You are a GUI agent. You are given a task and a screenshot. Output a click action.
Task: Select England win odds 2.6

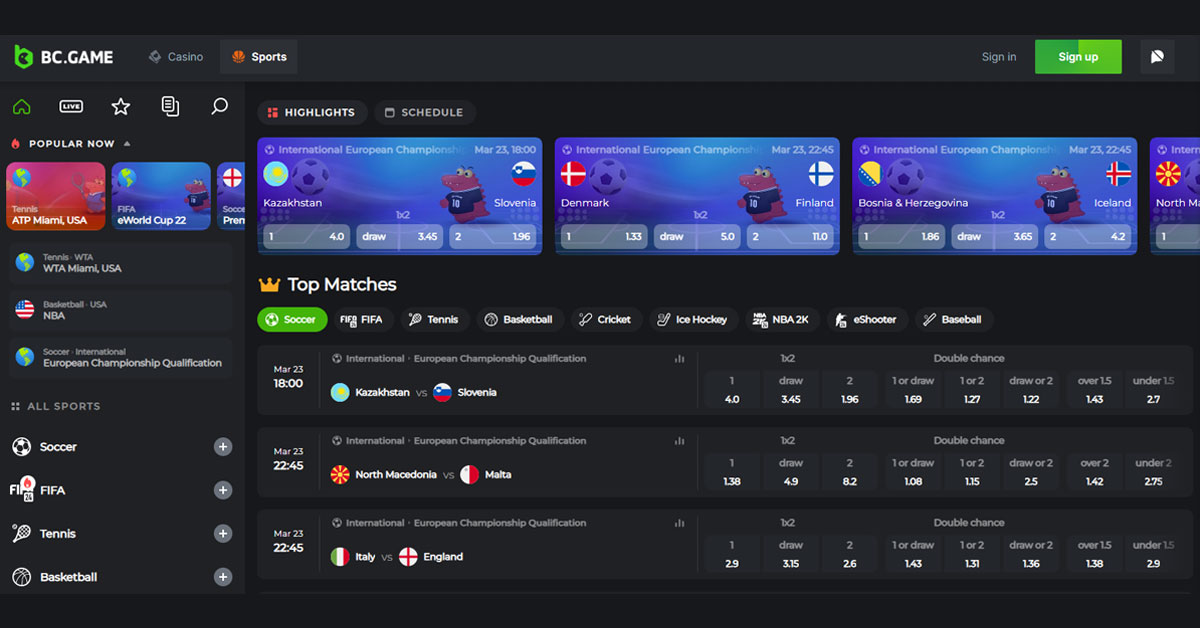point(849,554)
